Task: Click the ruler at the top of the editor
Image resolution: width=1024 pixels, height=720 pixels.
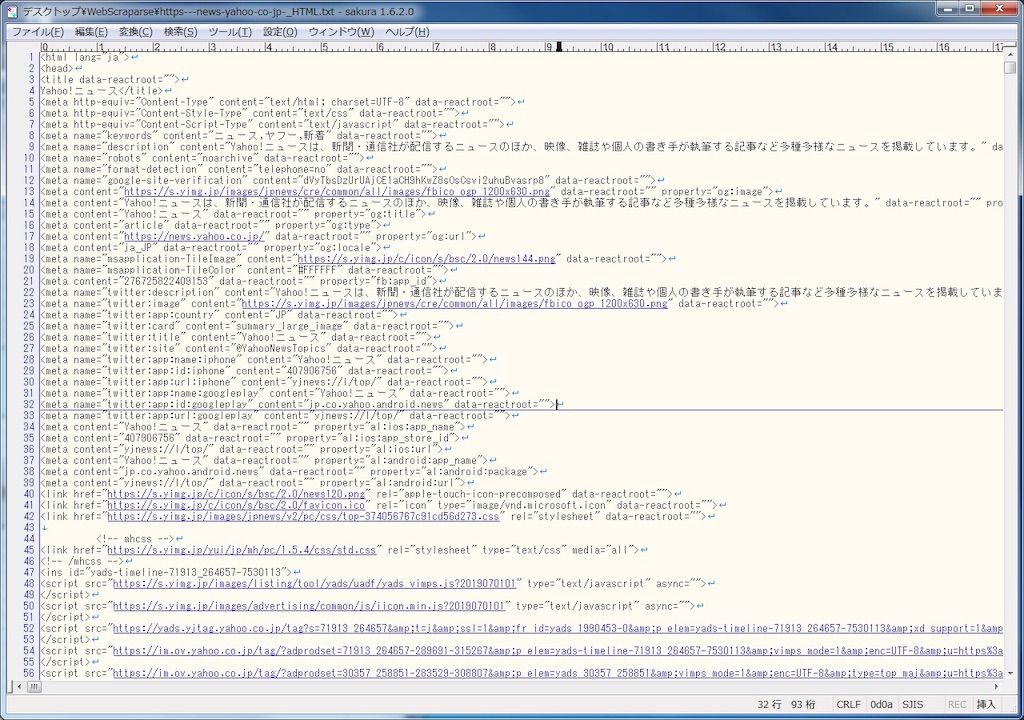Action: pos(521,47)
